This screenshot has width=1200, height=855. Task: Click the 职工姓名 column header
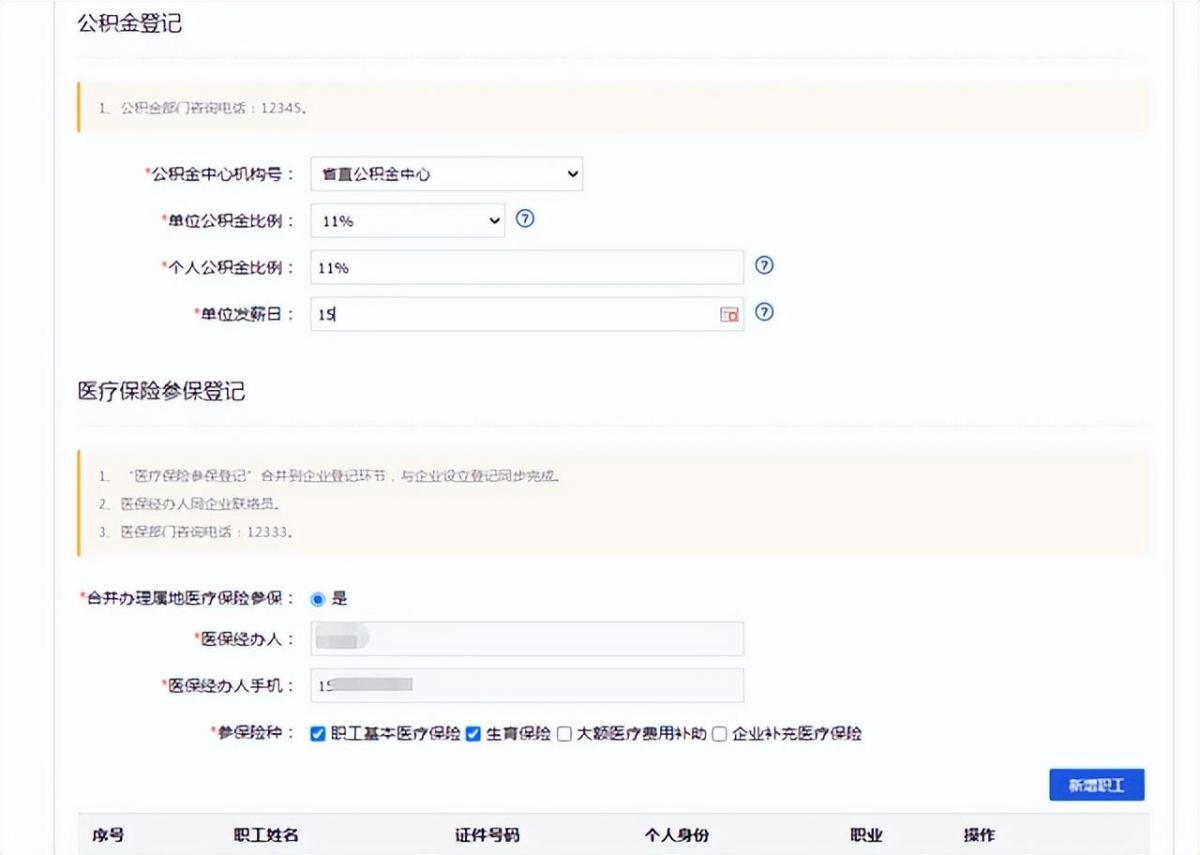click(x=266, y=835)
